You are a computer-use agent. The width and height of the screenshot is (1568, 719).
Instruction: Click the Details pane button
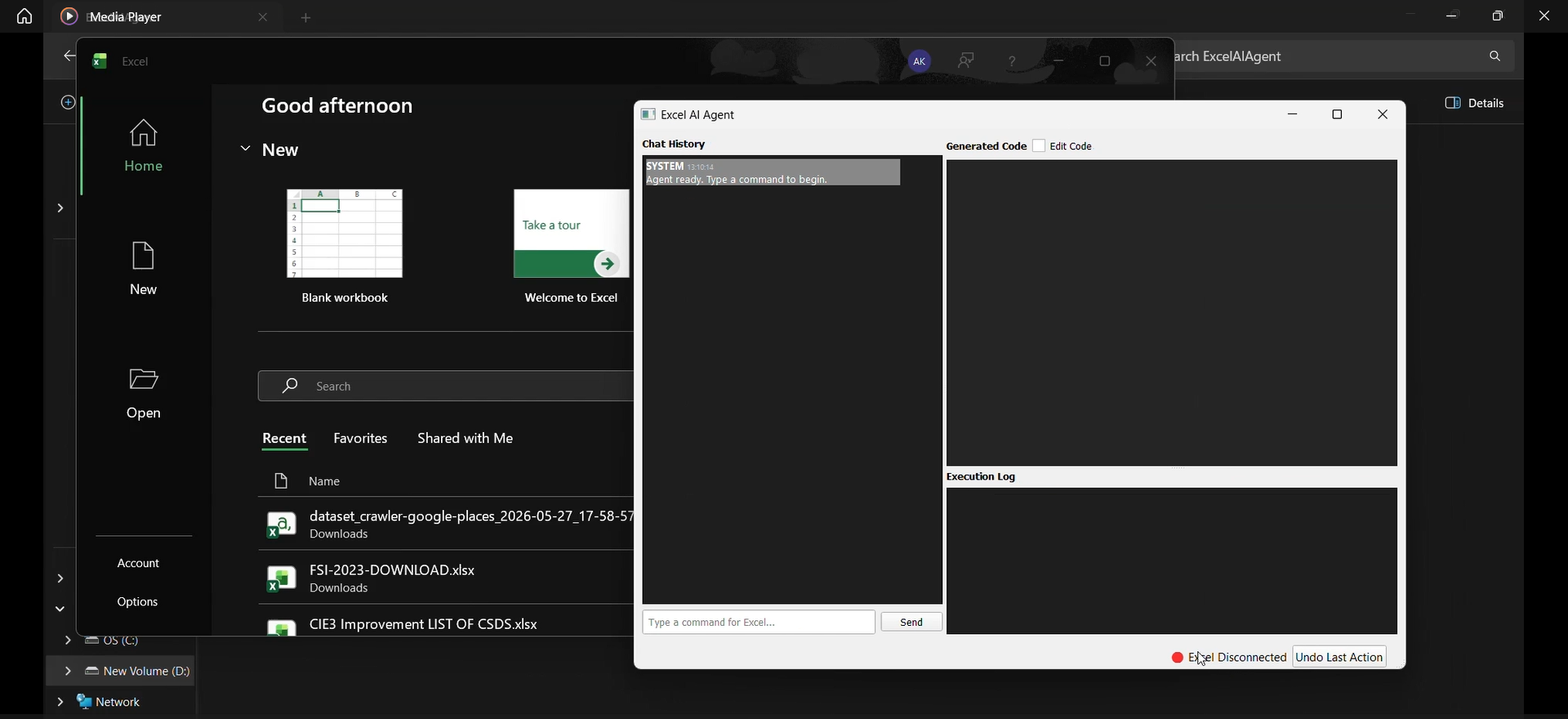point(1475,104)
